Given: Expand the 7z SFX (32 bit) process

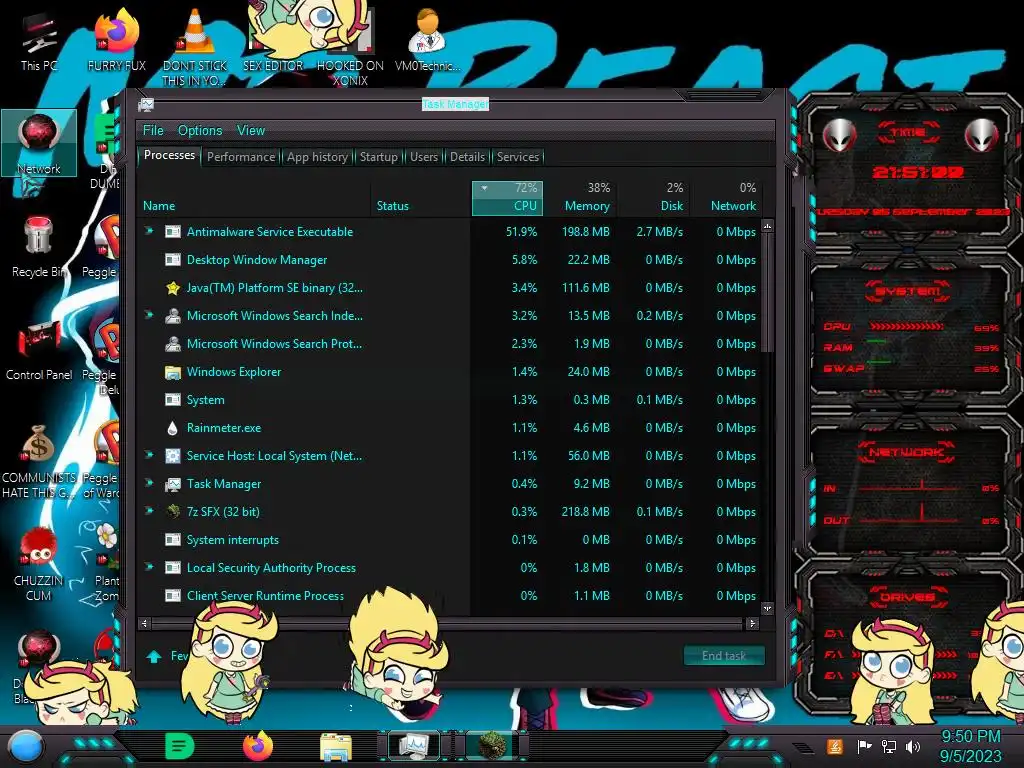Looking at the screenshot, I should [x=149, y=511].
